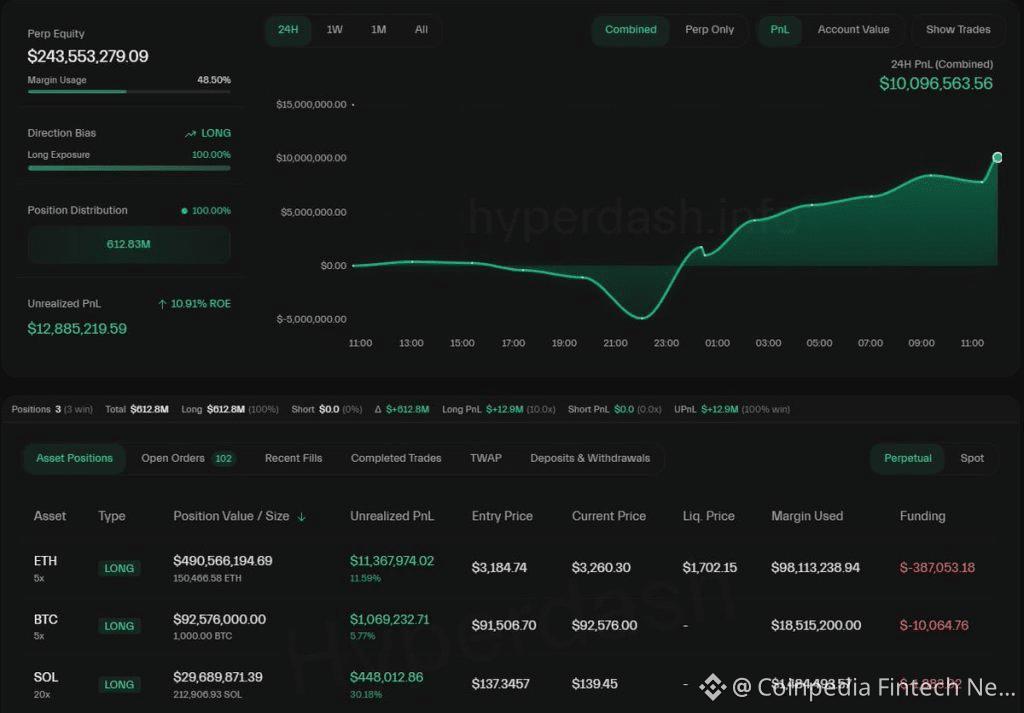The image size is (1024, 713).
Task: Click the LONG trend arrow icon
Action: (190, 134)
